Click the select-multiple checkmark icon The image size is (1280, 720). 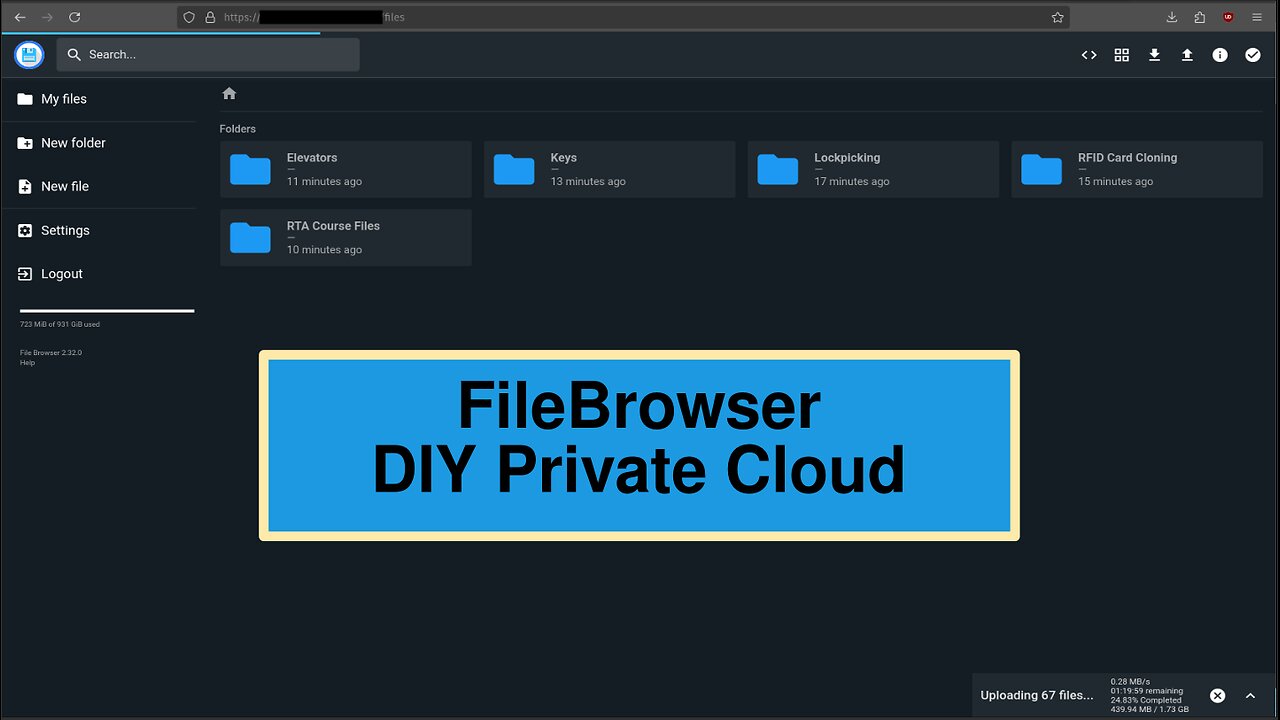tap(1253, 55)
